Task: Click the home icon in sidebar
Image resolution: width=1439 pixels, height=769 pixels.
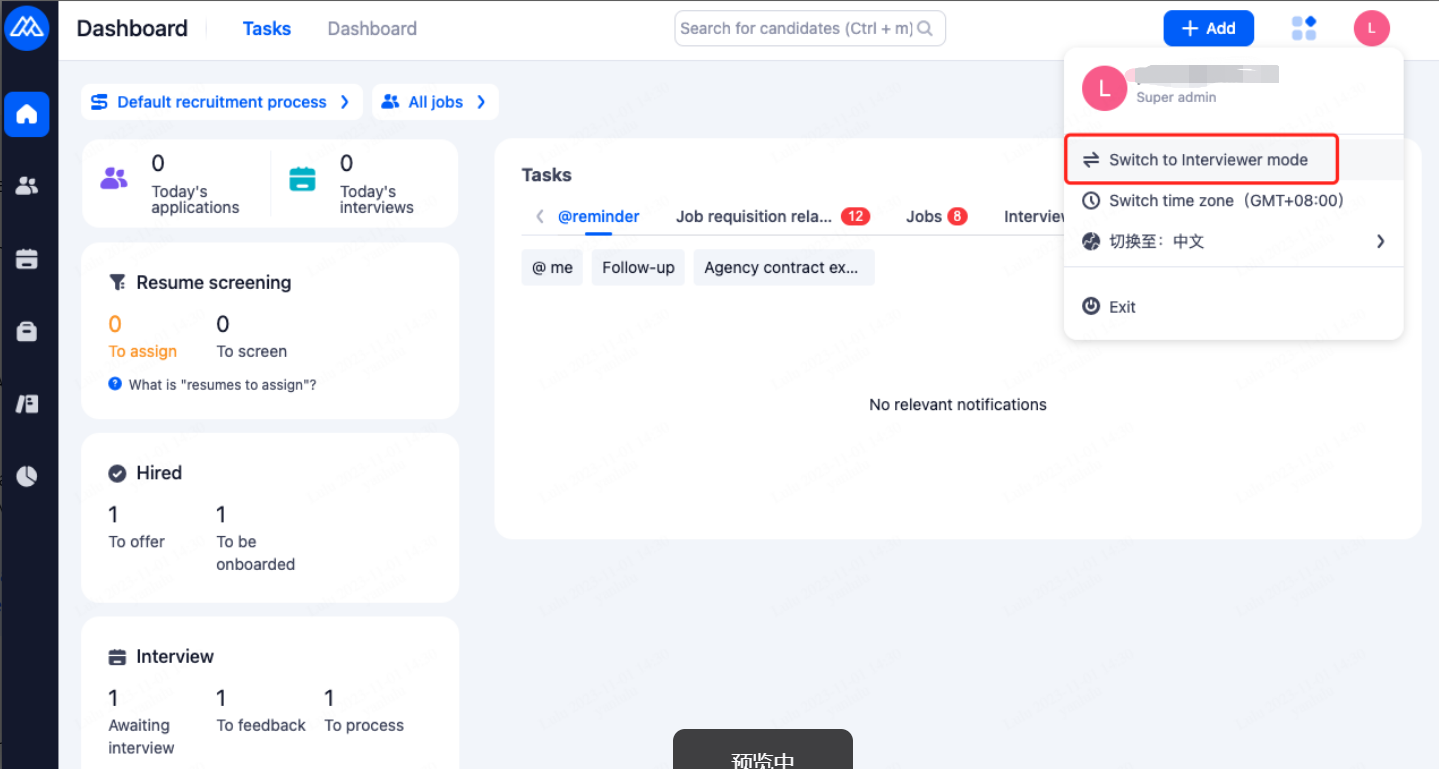Action: pyautogui.click(x=27, y=114)
